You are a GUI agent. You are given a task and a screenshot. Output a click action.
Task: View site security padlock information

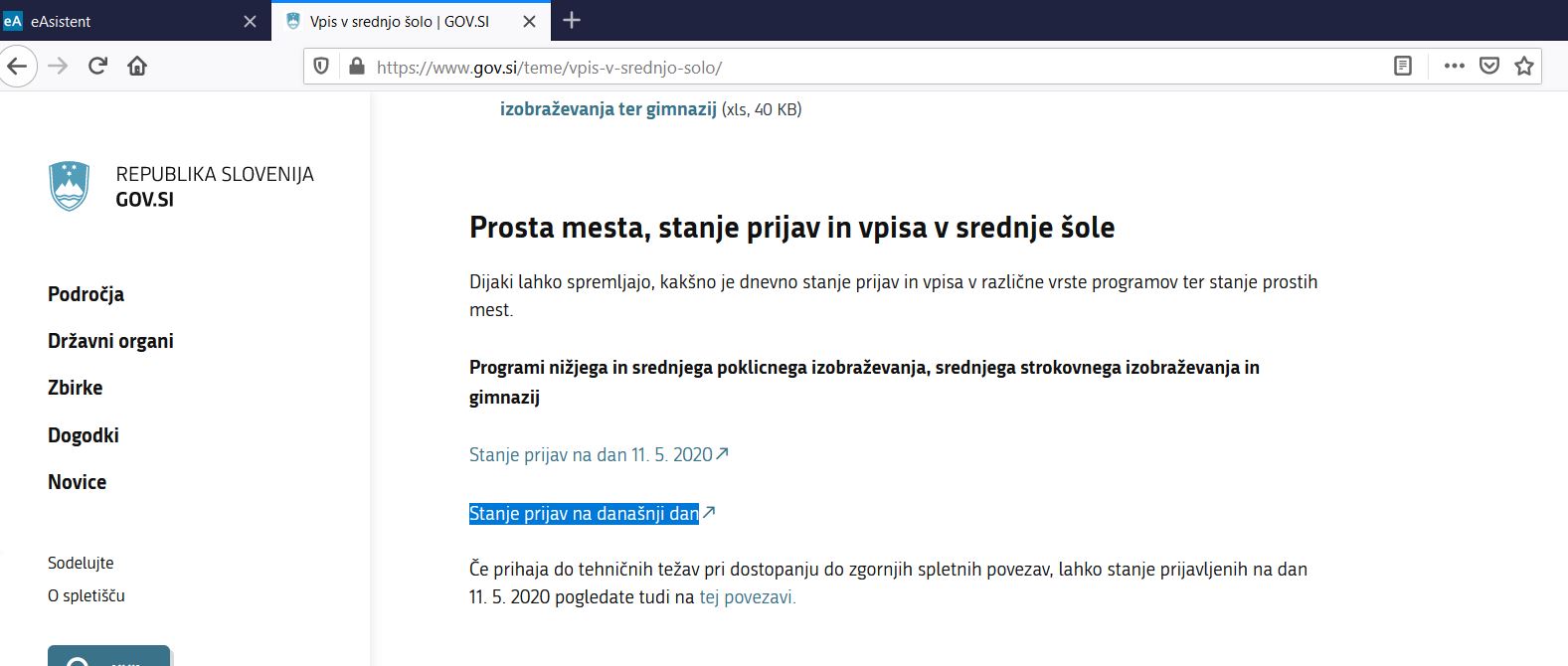pos(356,67)
